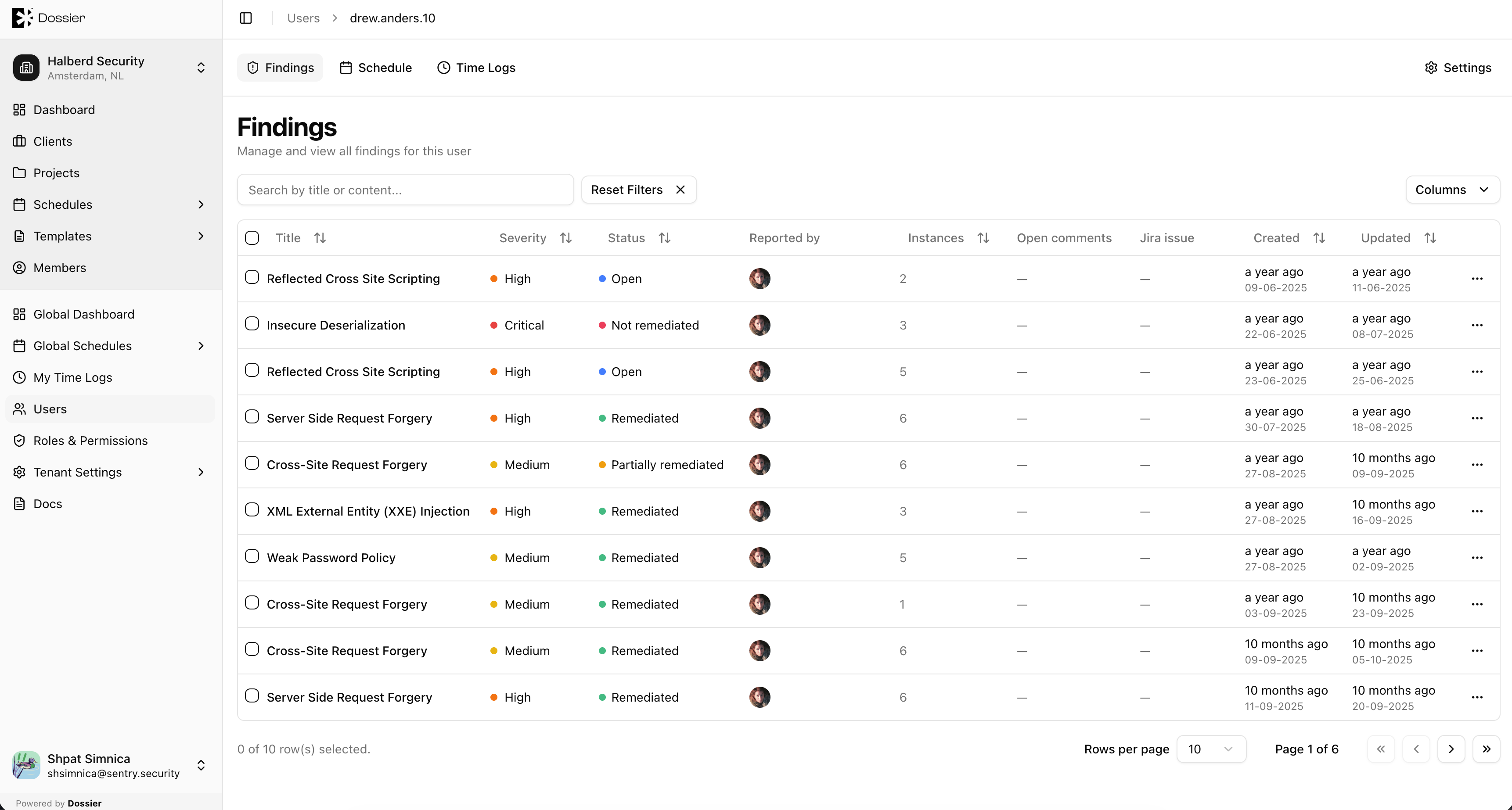Viewport: 1512px width, 810px height.
Task: Open row actions for Weak Password Policy
Action: point(1477,558)
